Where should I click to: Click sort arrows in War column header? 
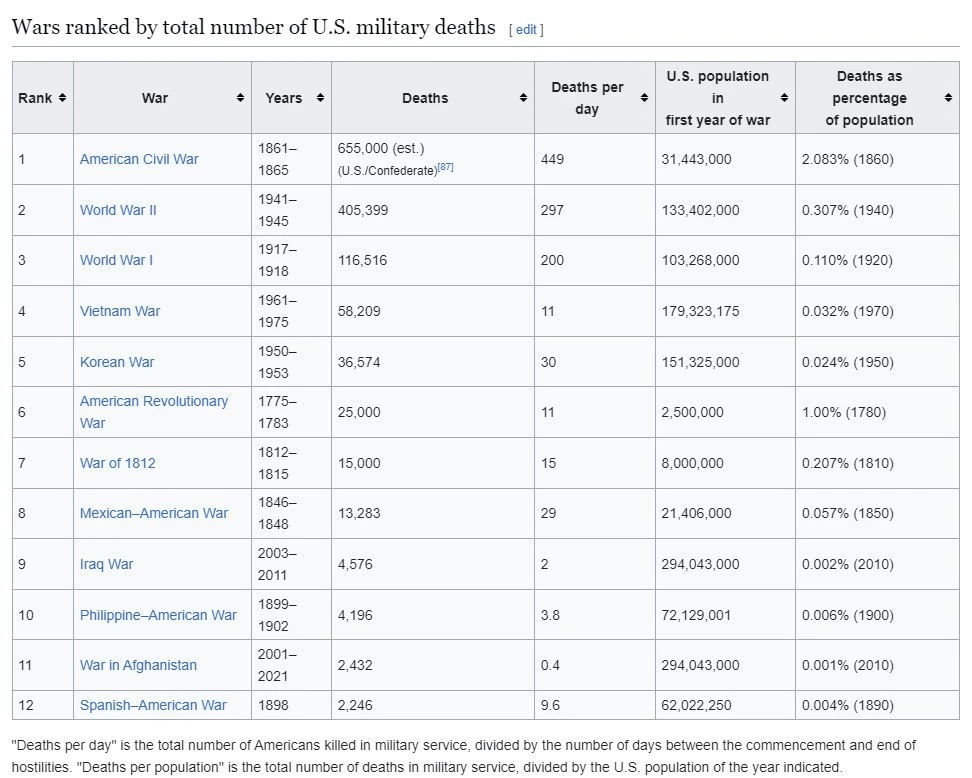(240, 98)
